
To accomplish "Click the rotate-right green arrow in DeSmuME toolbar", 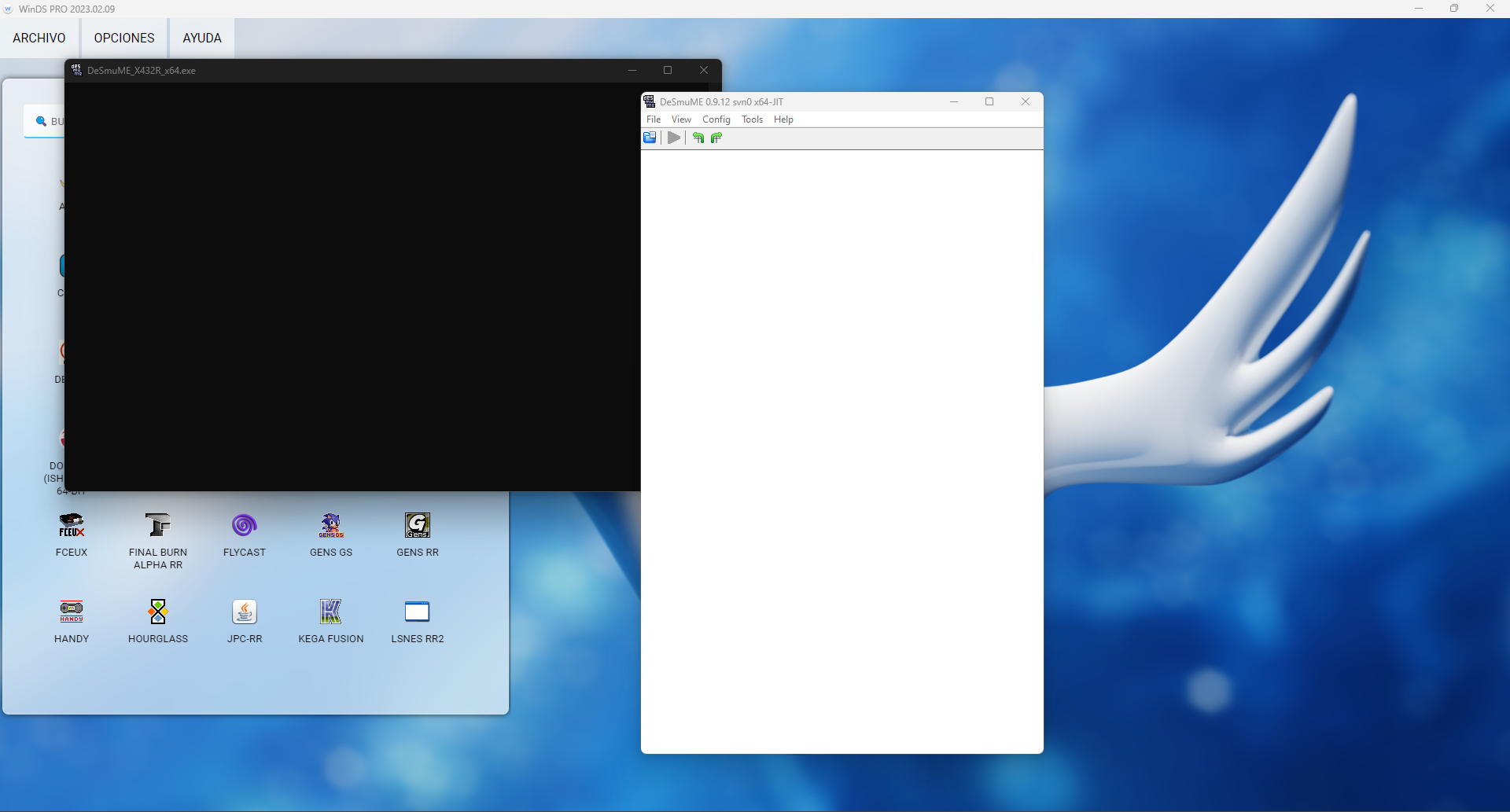I will pos(716,138).
